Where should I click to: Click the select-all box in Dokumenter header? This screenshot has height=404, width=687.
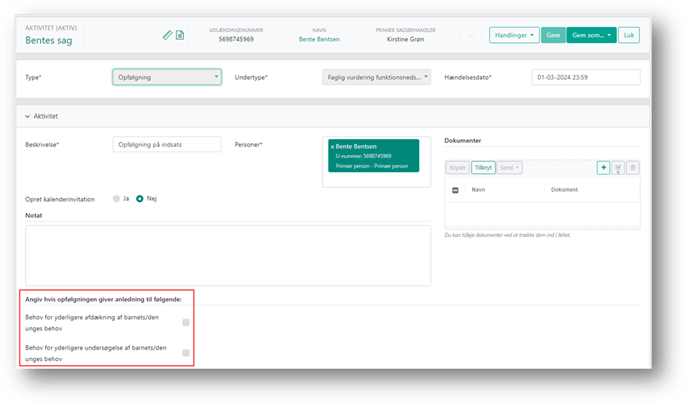coord(455,189)
